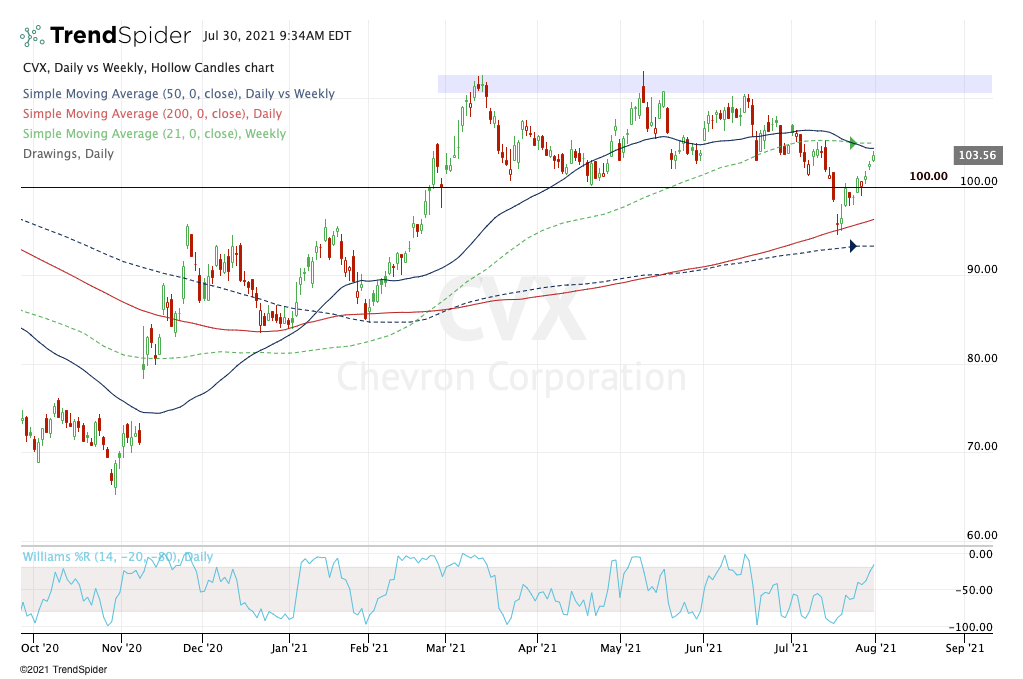Click the 0.00 Williams %R axis value
This screenshot has width=1023, height=679.
coord(981,554)
